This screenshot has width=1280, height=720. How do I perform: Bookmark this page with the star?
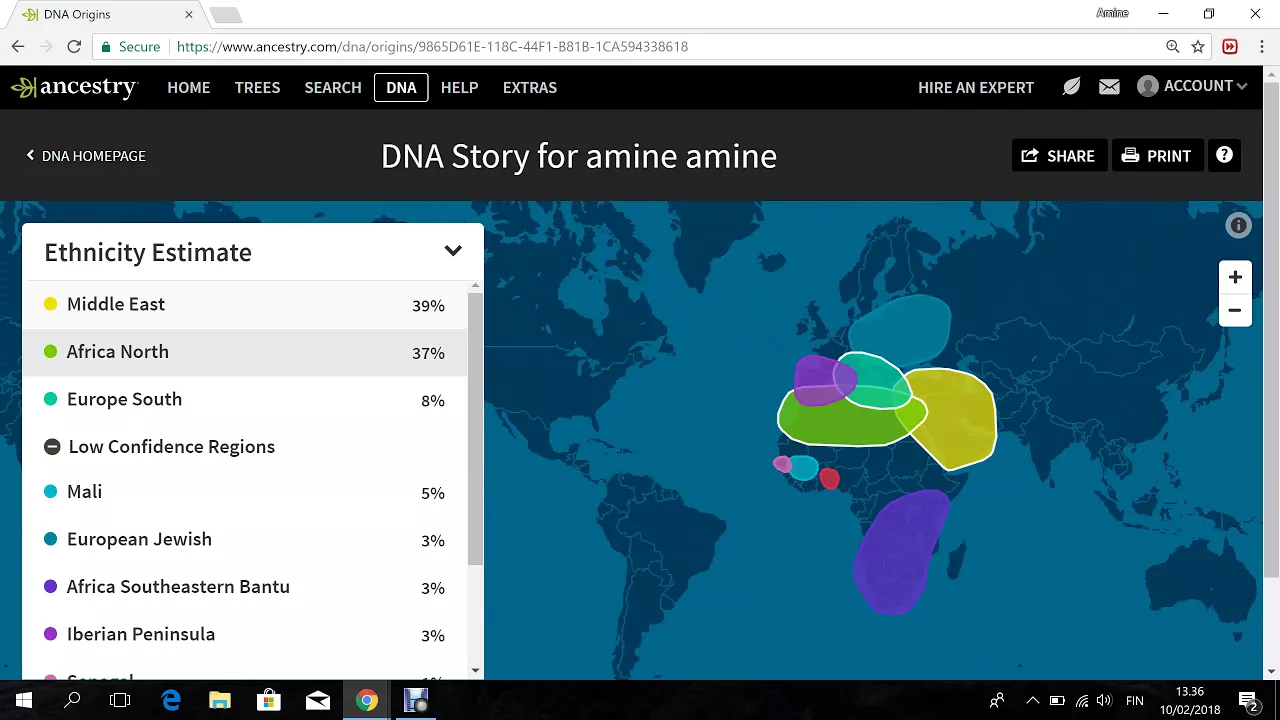[1198, 46]
